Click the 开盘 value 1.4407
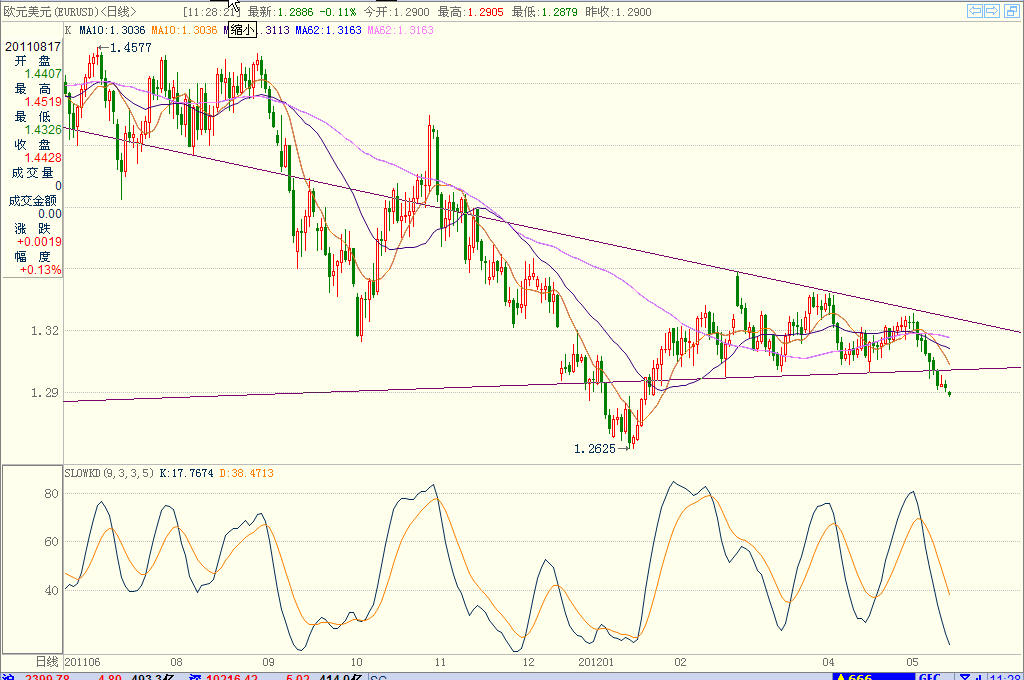 (42, 74)
